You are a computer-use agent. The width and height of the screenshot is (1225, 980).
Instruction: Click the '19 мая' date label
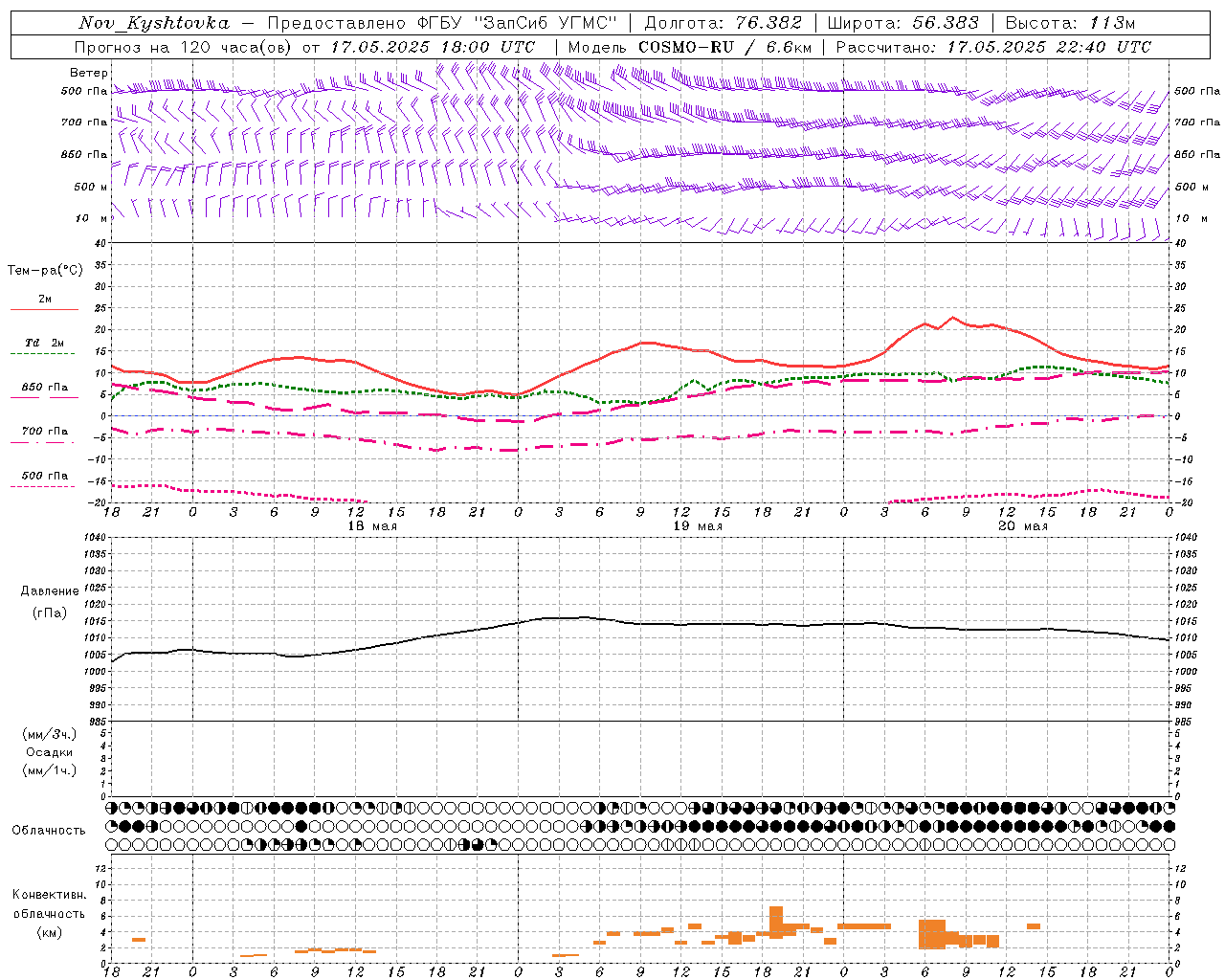click(698, 526)
